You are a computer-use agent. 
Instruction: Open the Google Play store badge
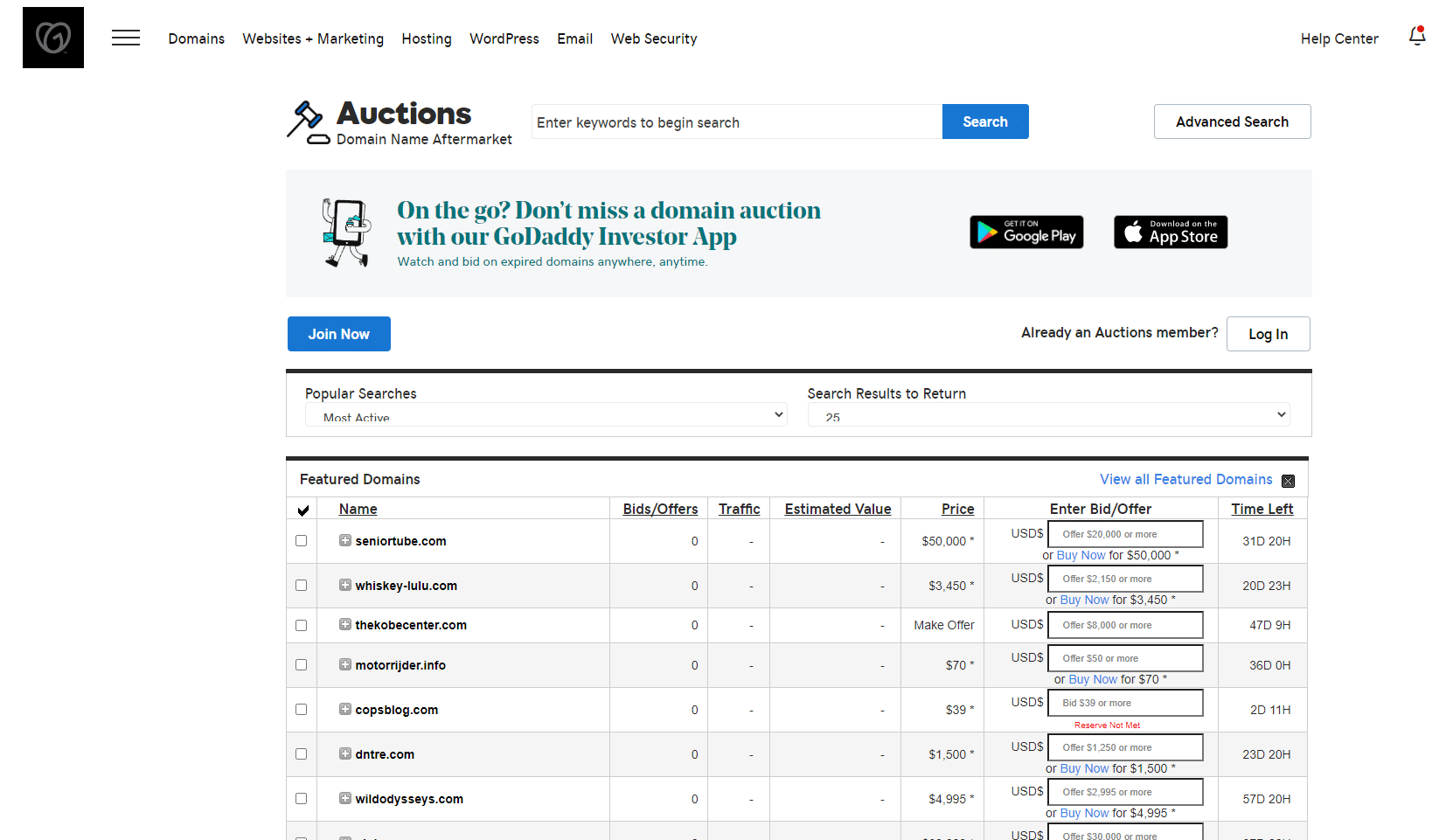pos(1026,233)
